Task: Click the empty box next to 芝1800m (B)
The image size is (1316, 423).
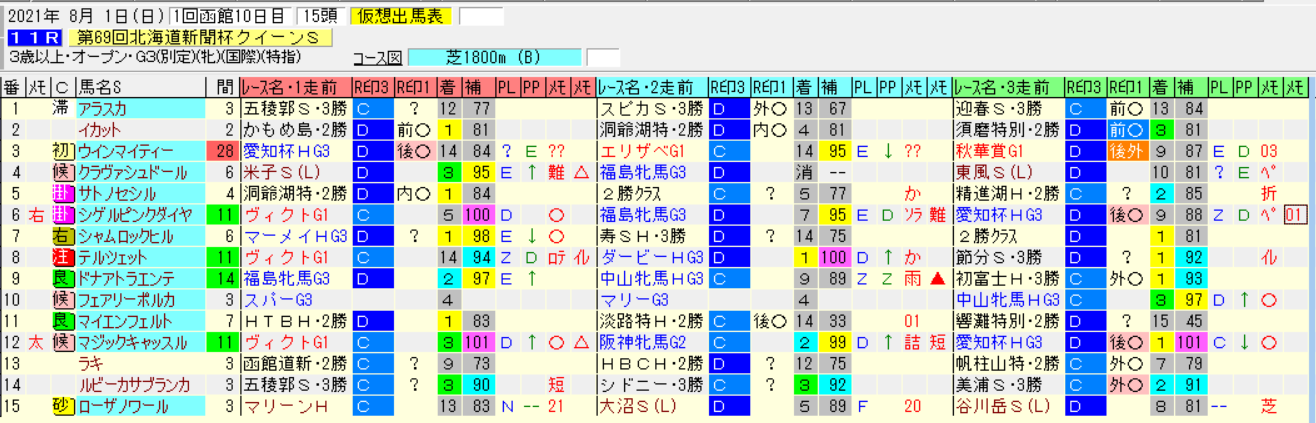Action: click(x=603, y=57)
